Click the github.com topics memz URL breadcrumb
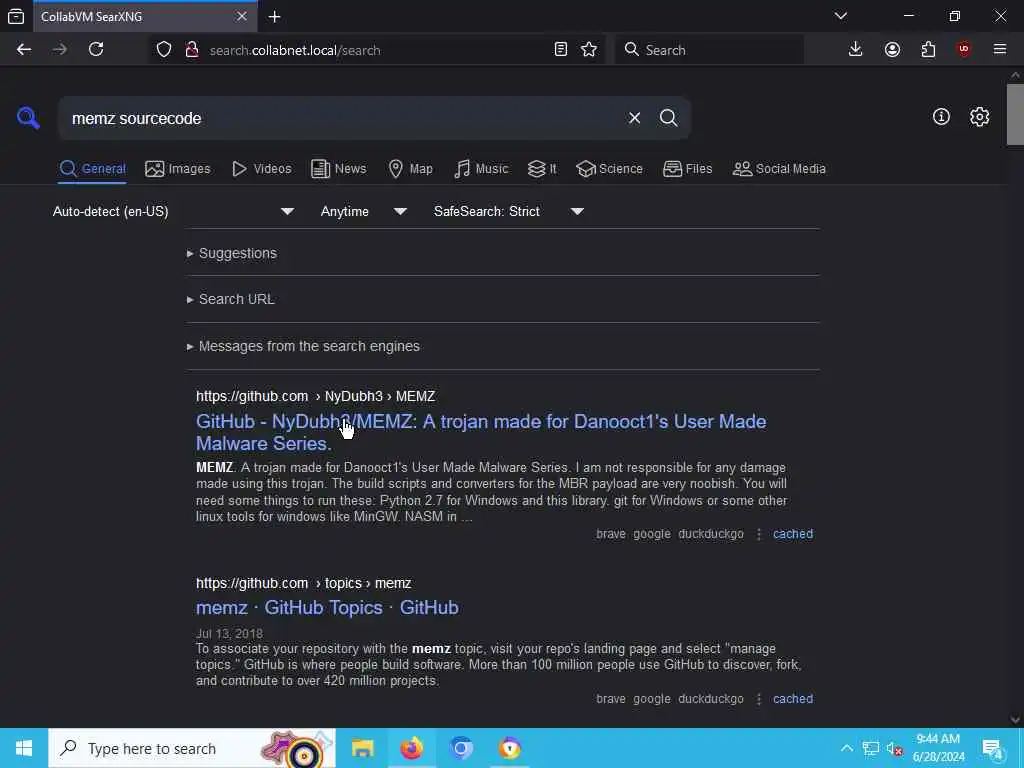1024x768 pixels. pos(304,583)
